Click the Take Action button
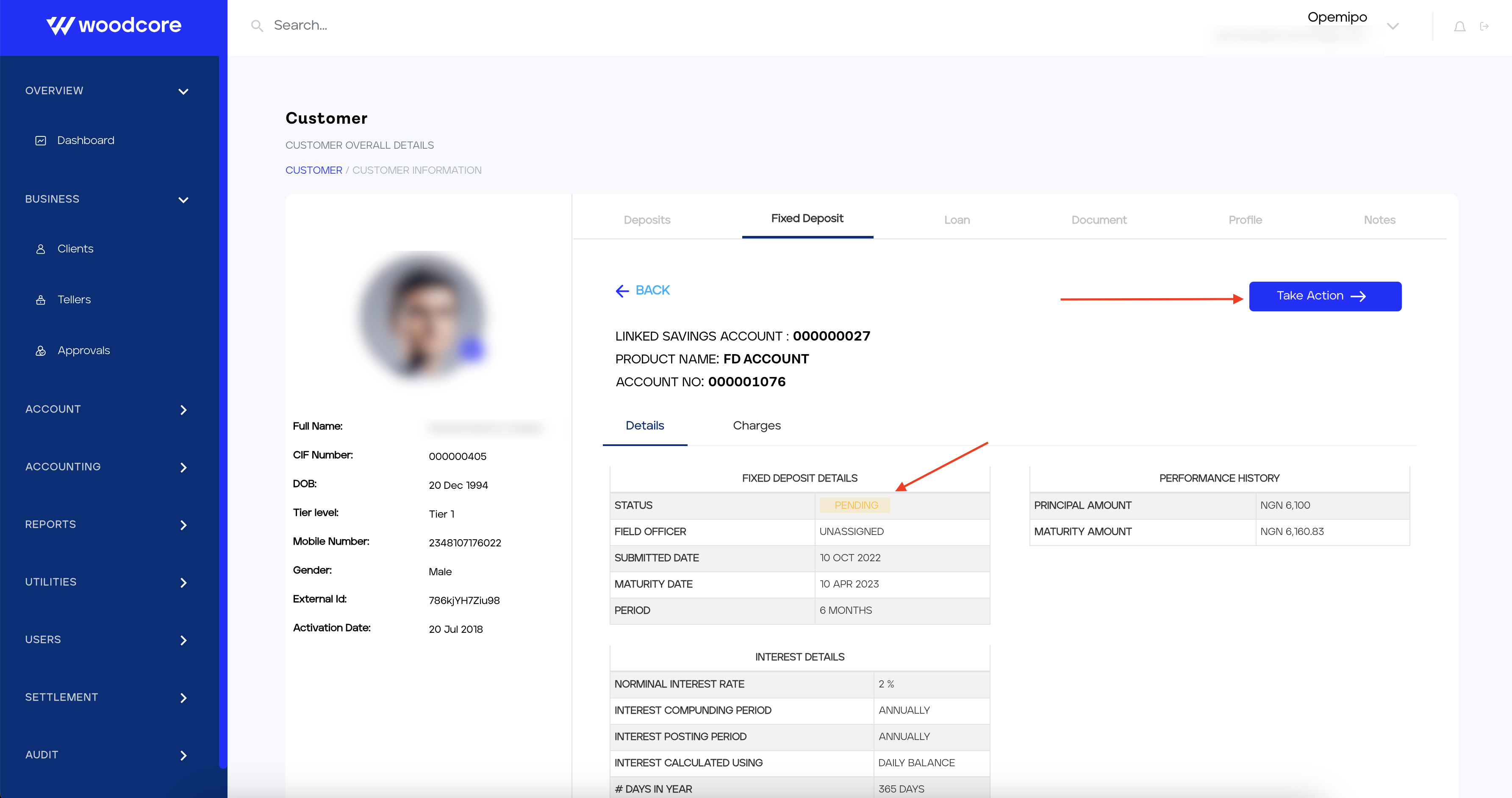 pos(1325,296)
